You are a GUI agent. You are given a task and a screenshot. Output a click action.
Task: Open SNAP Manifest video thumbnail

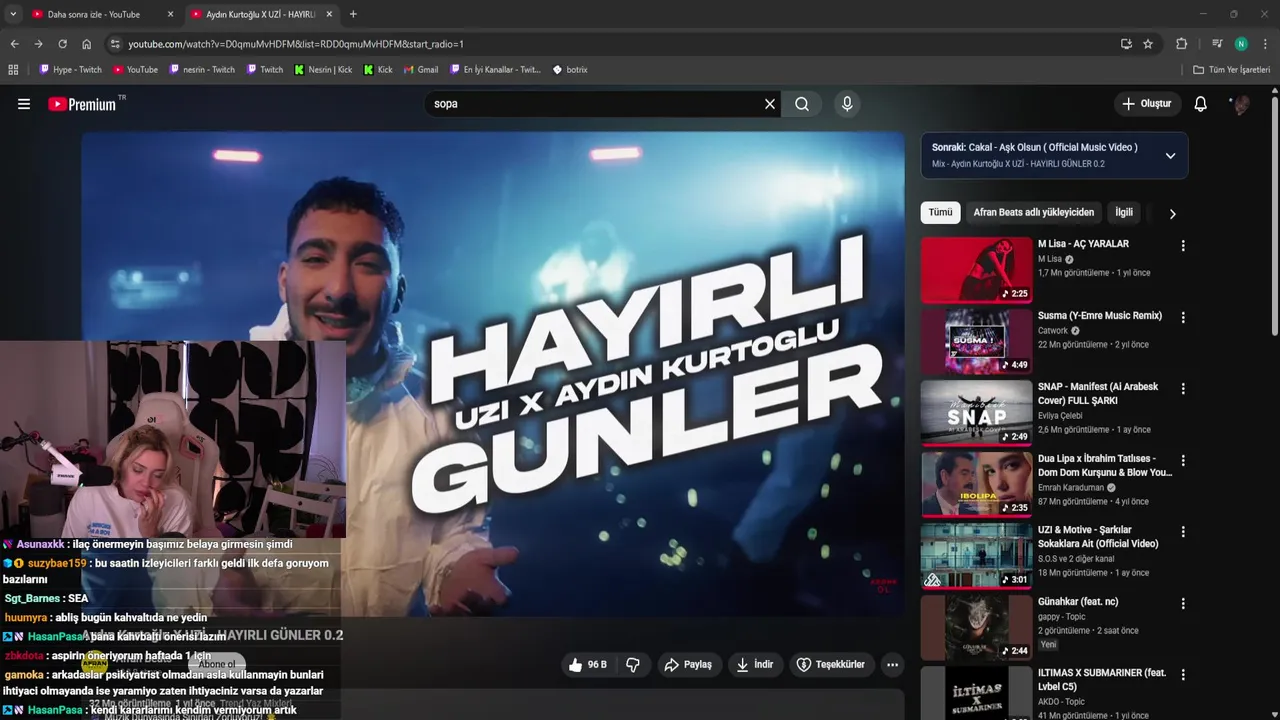tap(976, 412)
